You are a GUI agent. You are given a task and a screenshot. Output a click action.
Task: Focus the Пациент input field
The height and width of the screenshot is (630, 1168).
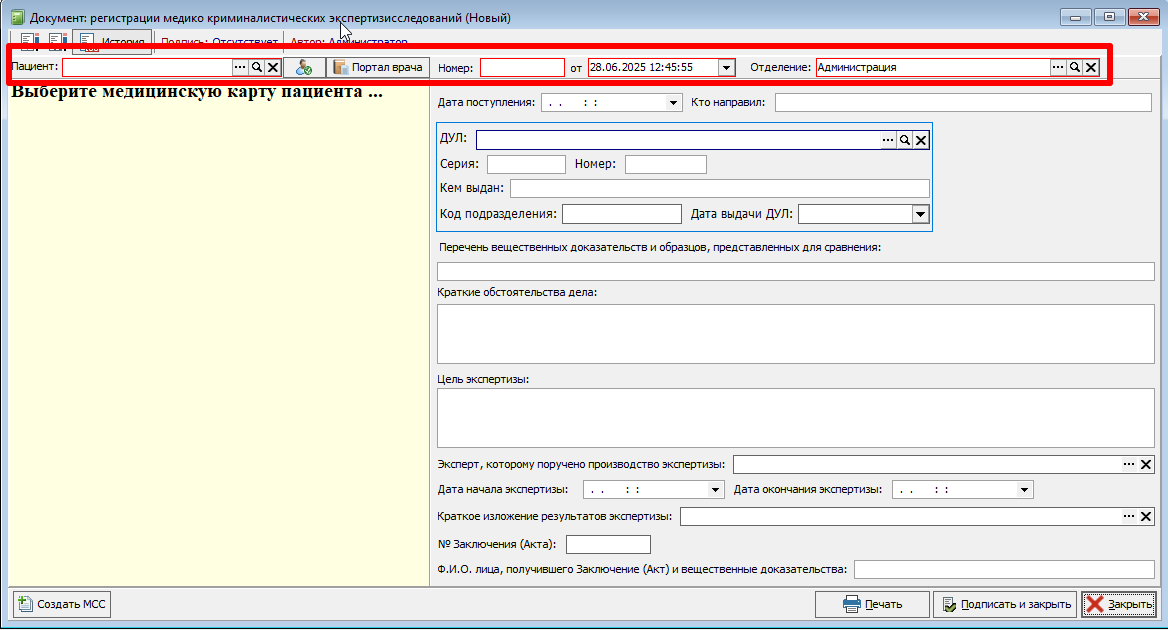pos(147,67)
